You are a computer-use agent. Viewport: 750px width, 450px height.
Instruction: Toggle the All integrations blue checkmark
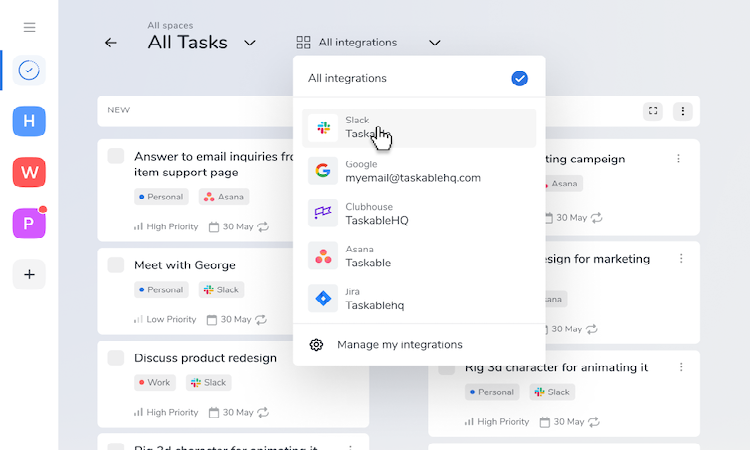click(x=519, y=78)
